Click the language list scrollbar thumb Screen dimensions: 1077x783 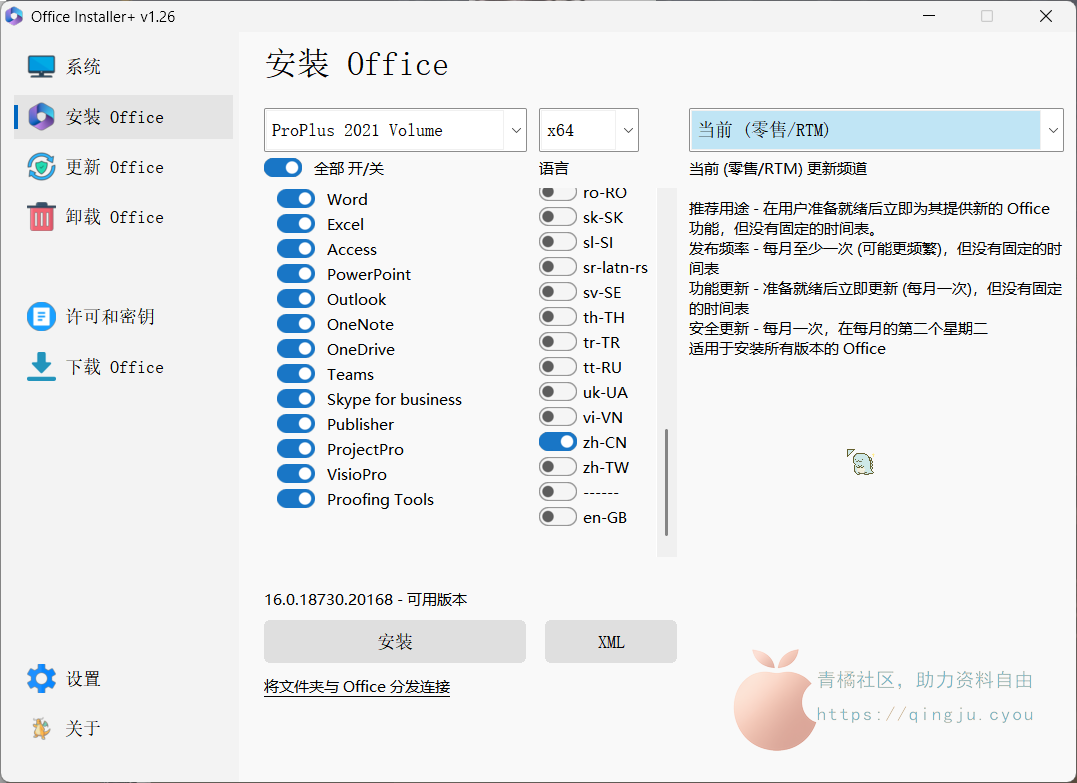(x=666, y=482)
